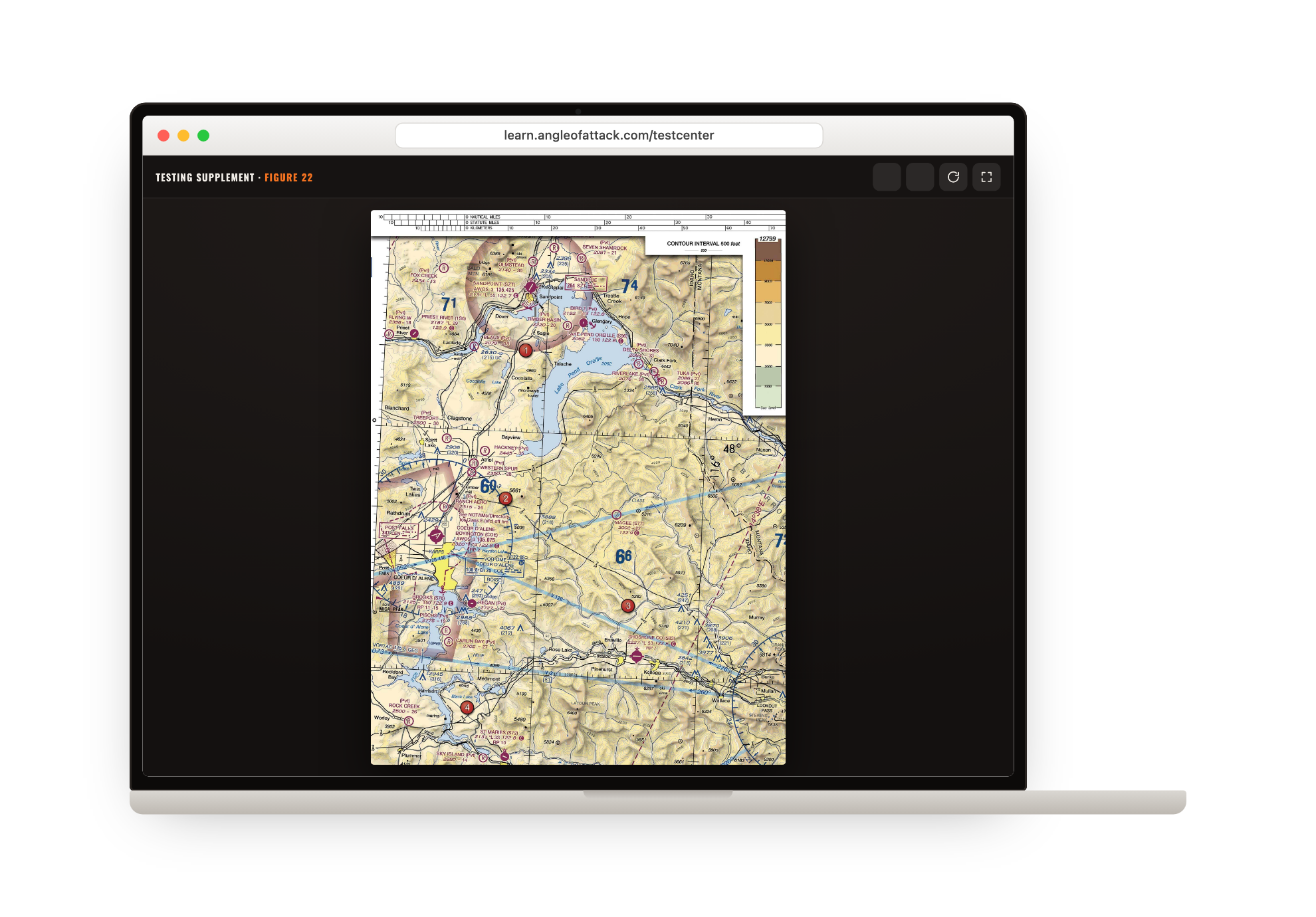The height and width of the screenshot is (917, 1316).
Task: Click the Shoshone Co airport symbol
Action: coord(636,657)
